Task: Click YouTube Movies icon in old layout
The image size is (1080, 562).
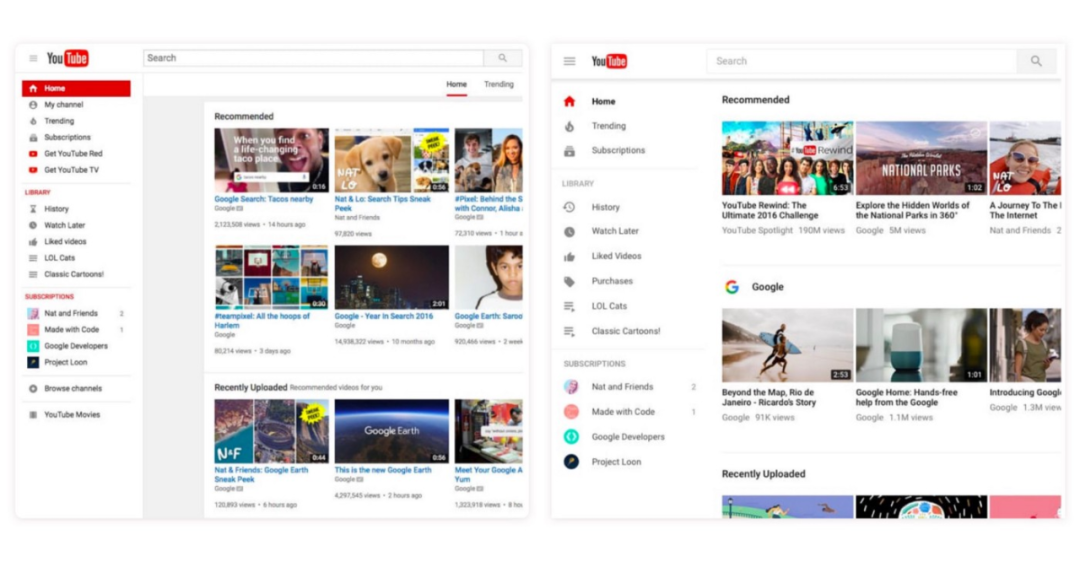Action: (33, 415)
